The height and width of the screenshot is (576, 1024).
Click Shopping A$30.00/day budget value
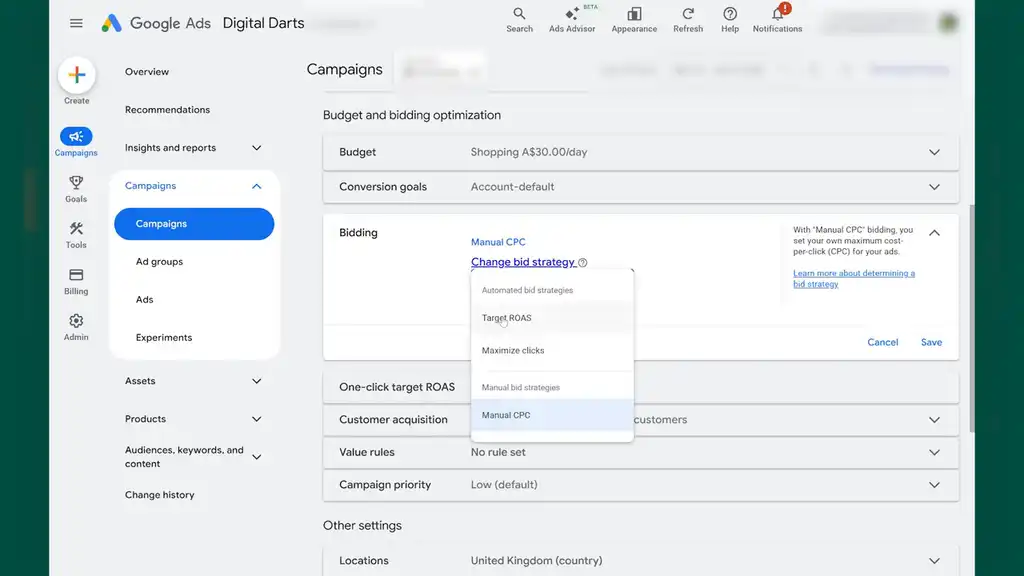tap(529, 152)
